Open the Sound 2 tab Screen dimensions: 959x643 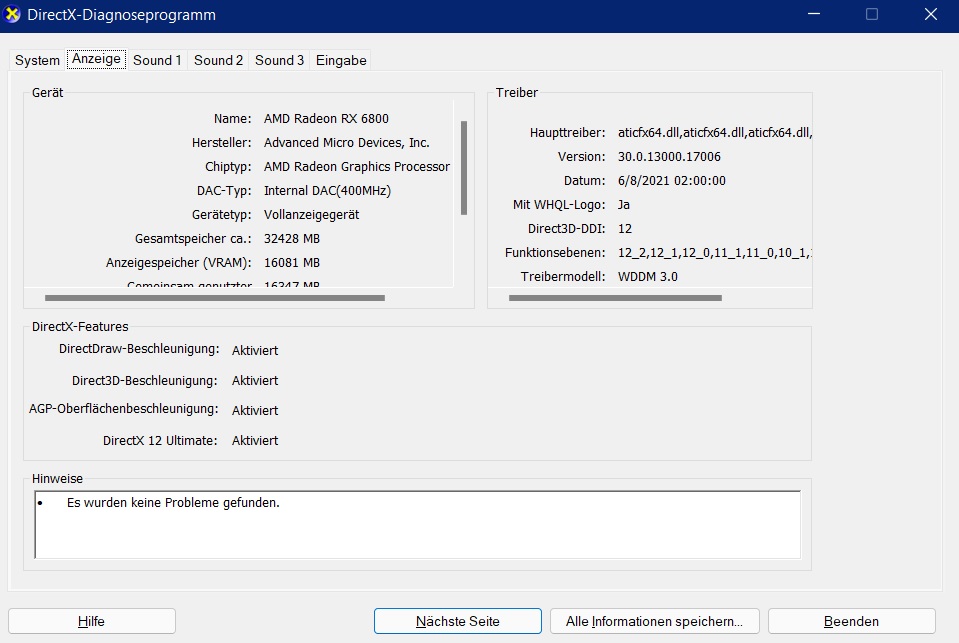point(218,60)
